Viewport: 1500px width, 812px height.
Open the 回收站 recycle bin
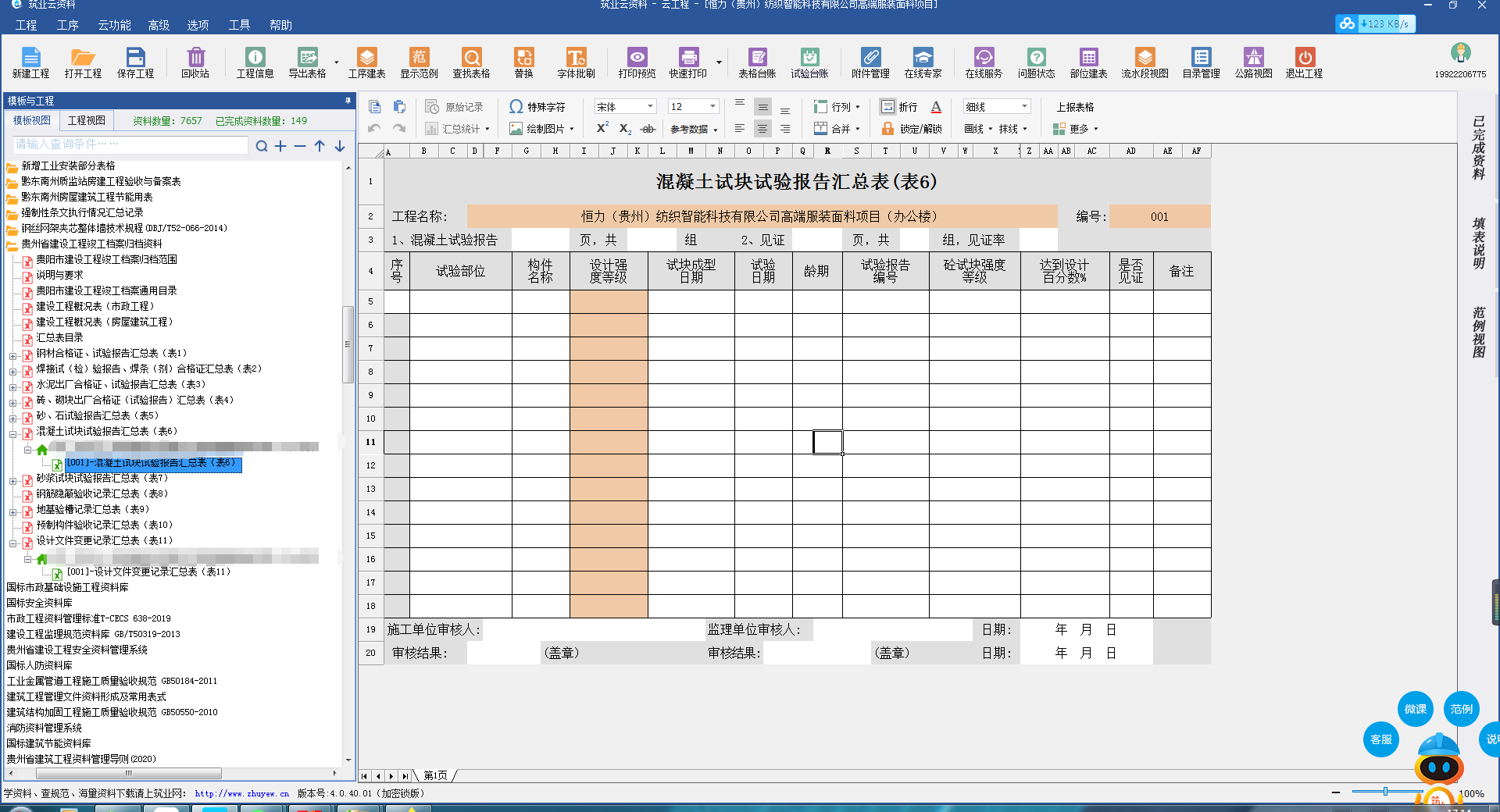(195, 62)
